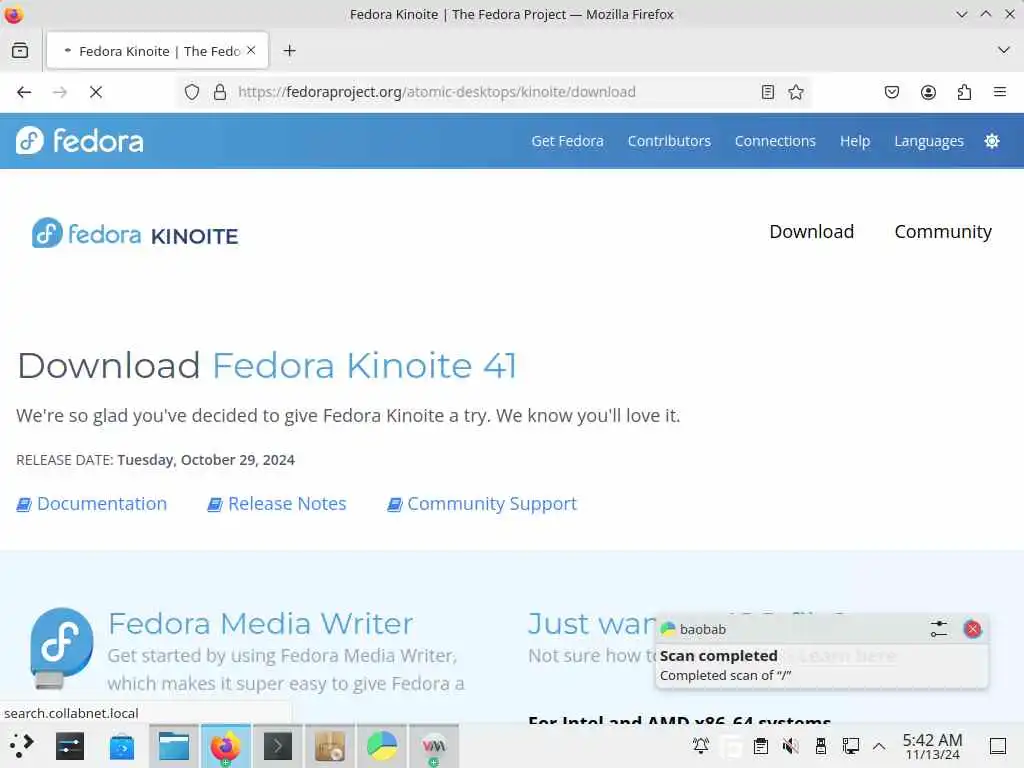The image size is (1024, 768).
Task: Open the Firefox View tab list icon
Action: click(x=20, y=50)
